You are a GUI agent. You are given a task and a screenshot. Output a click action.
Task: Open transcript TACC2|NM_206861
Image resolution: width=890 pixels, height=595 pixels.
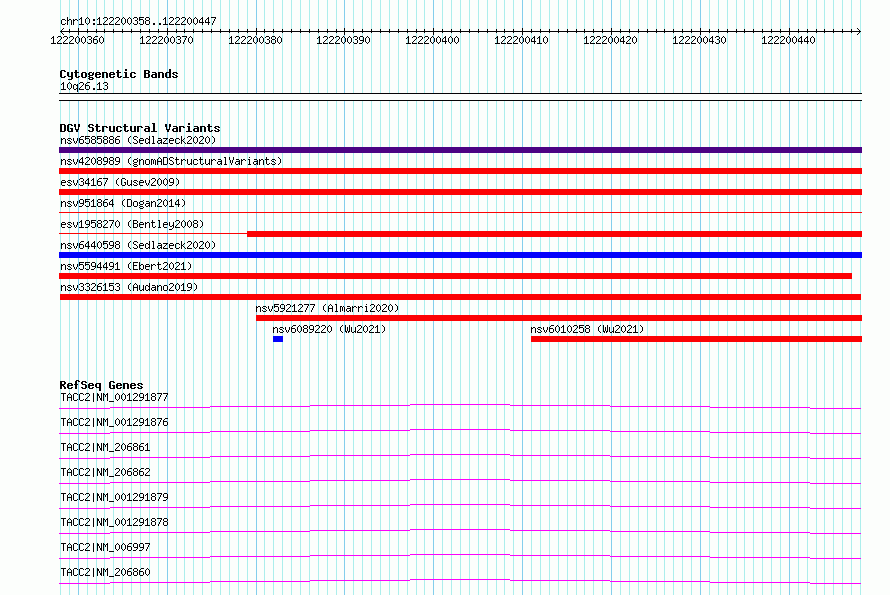pyautogui.click(x=105, y=447)
